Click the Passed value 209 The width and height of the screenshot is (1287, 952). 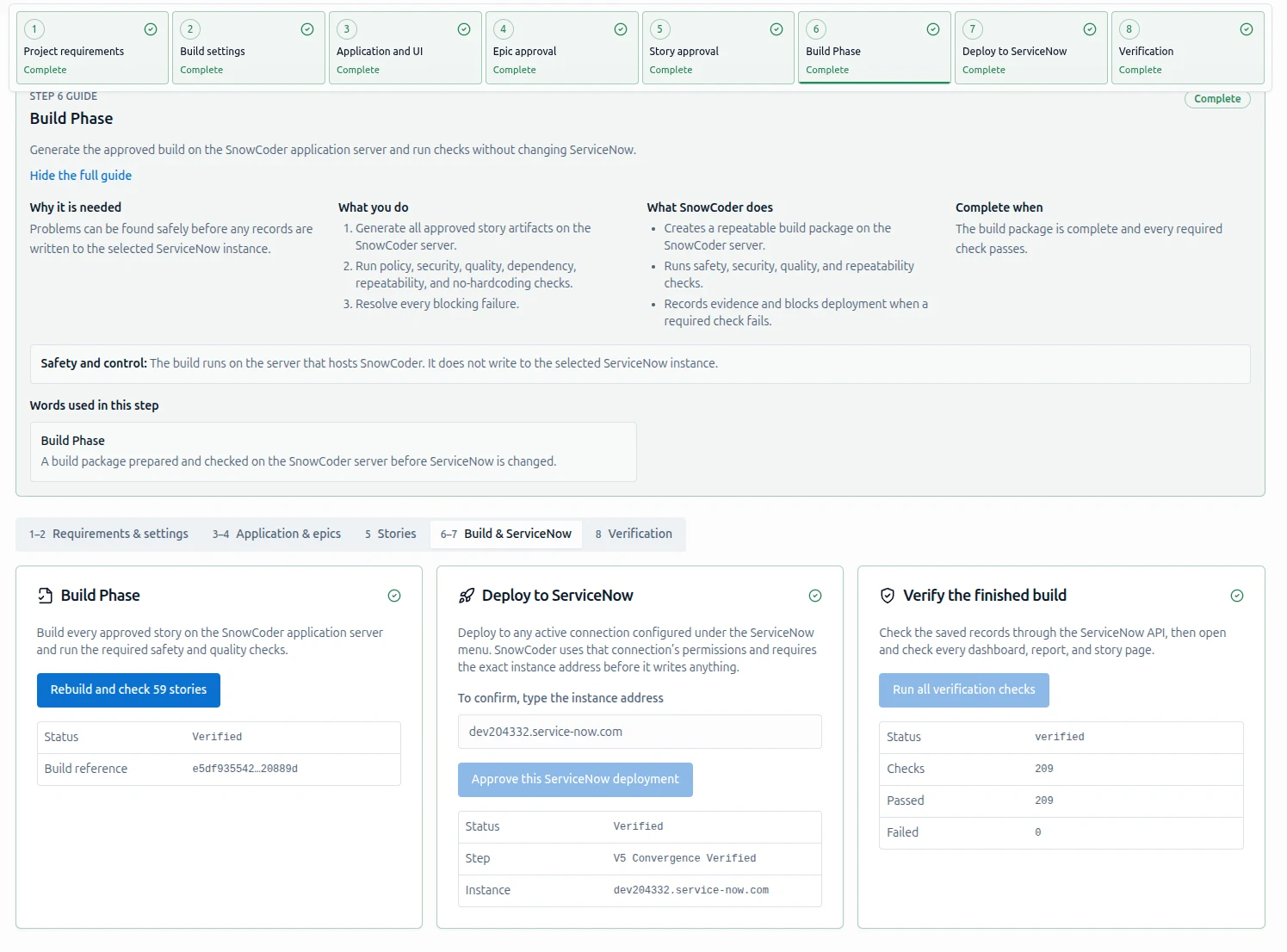[x=1044, y=801]
